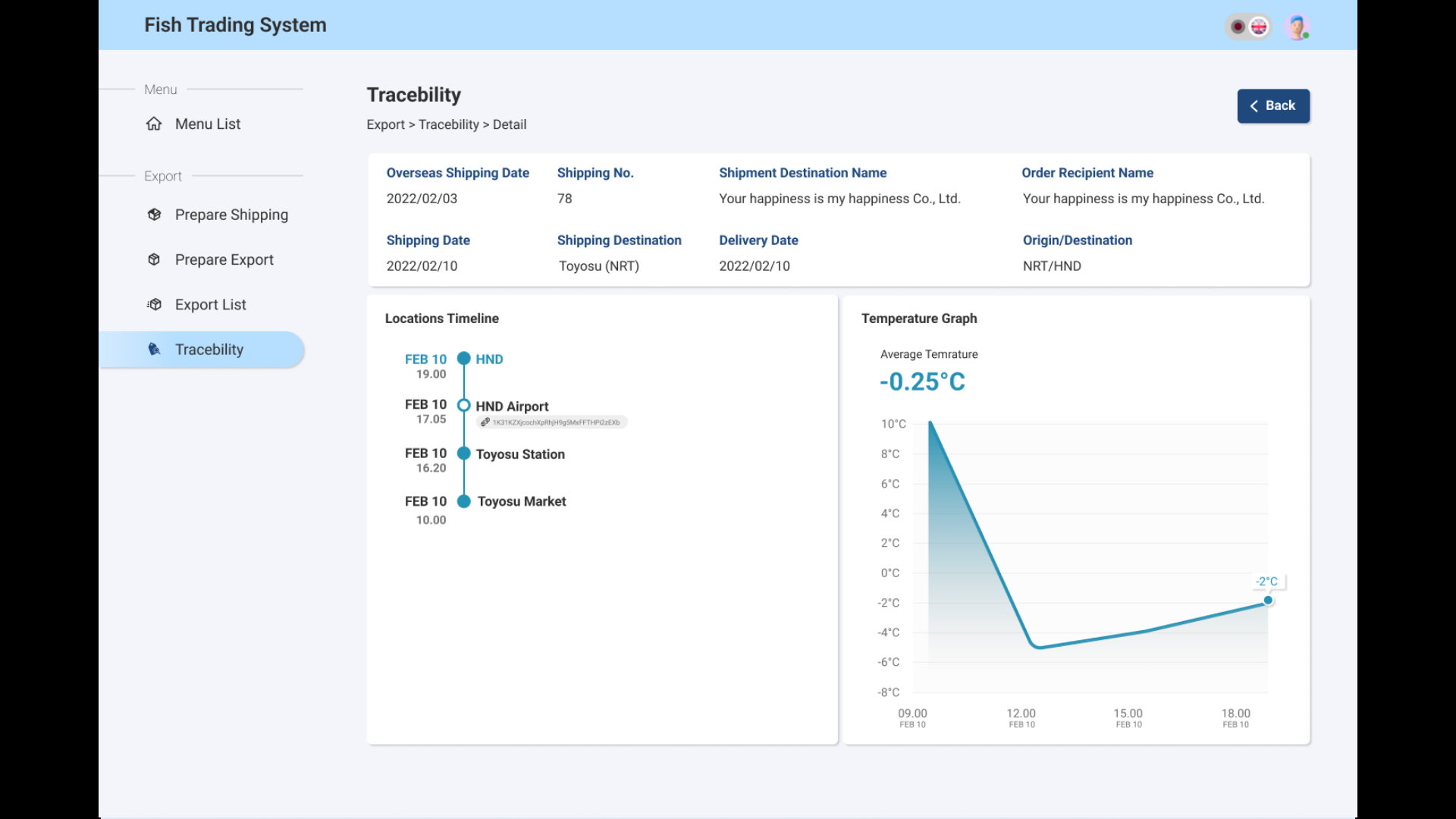Select the HND timeline marker
The width and height of the screenshot is (1456, 819).
click(464, 359)
